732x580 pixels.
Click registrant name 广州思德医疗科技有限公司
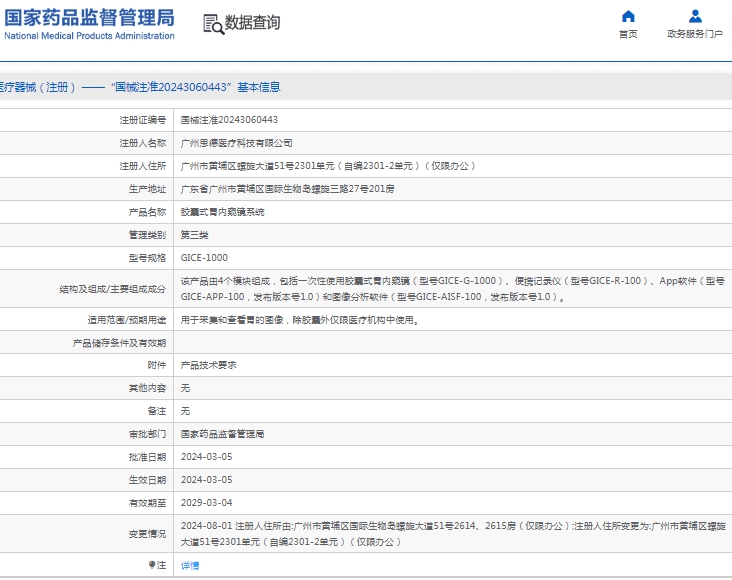(236, 143)
